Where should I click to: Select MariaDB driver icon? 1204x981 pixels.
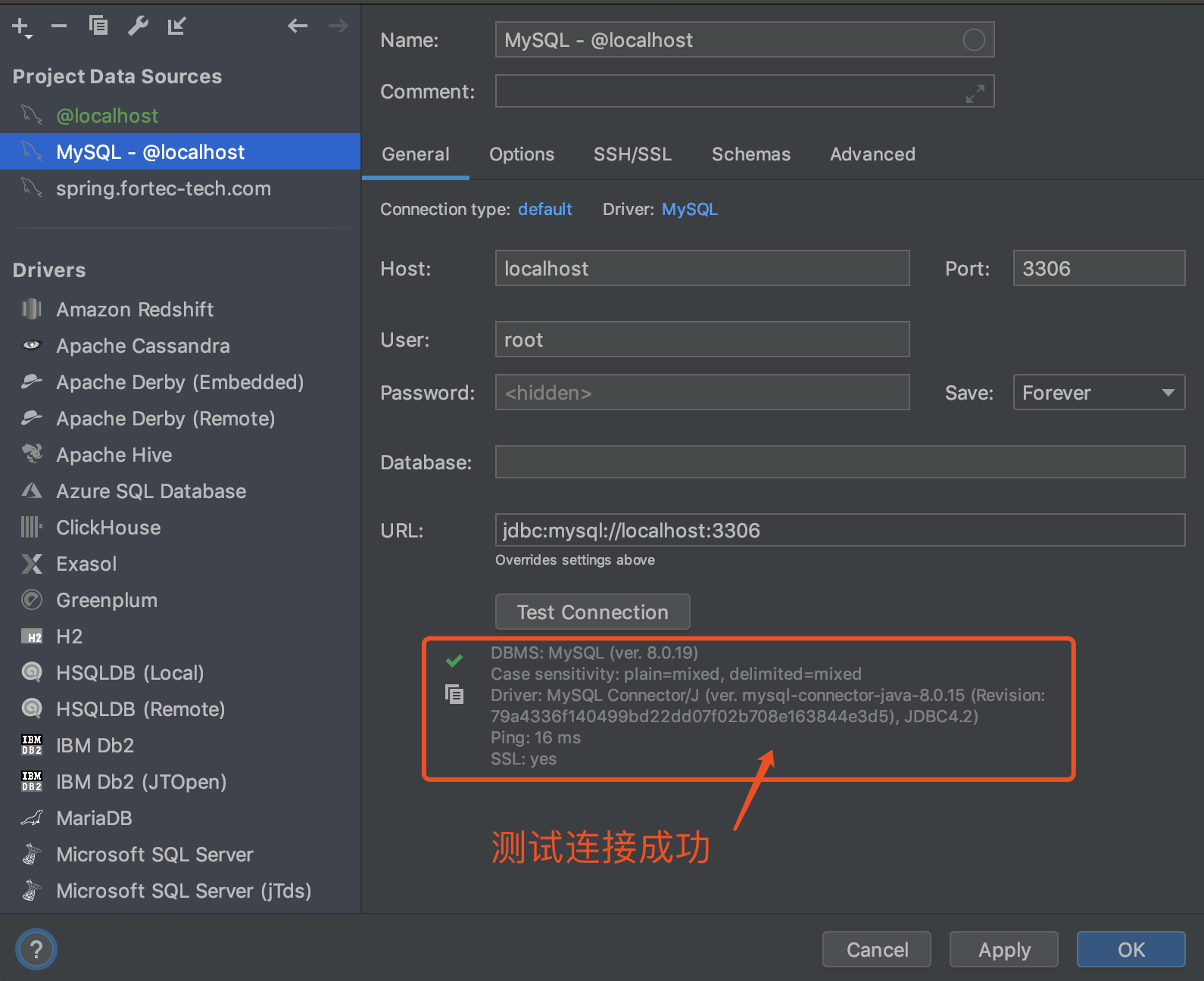point(32,817)
